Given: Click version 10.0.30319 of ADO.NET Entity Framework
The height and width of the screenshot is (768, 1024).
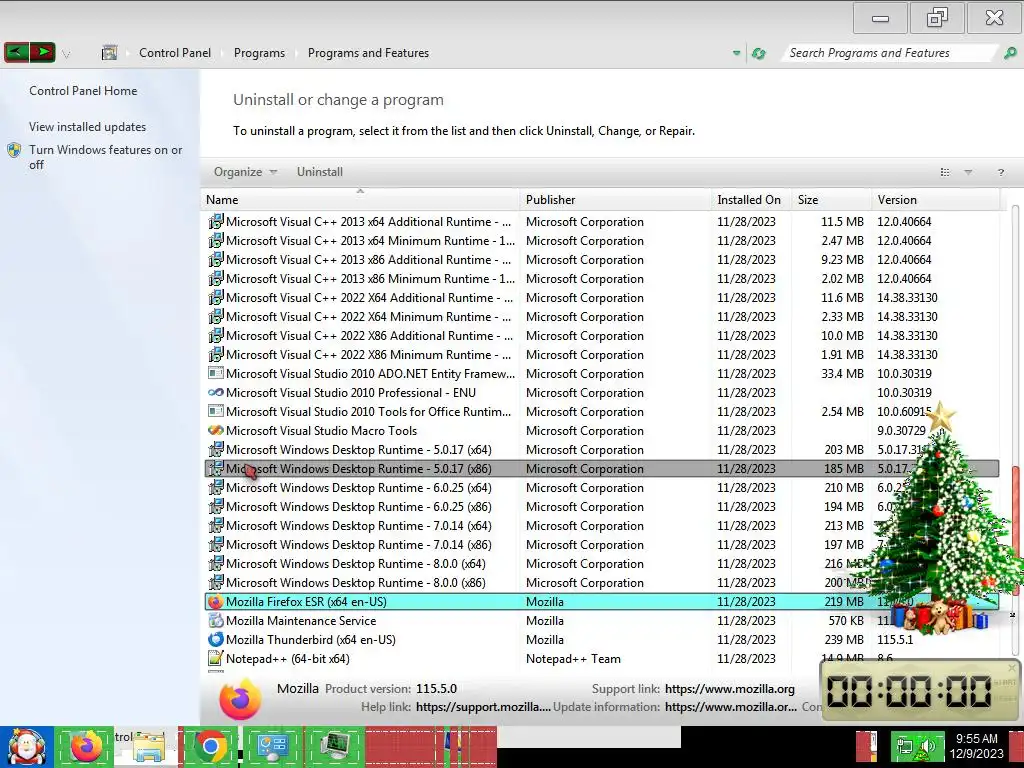Looking at the screenshot, I should point(904,374).
